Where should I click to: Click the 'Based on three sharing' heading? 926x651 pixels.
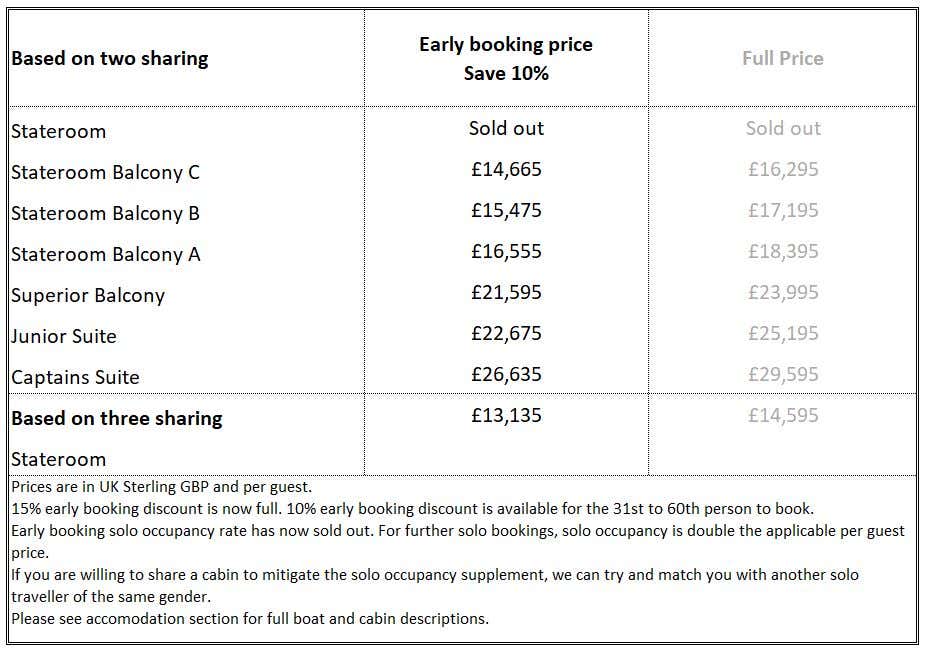click(117, 418)
